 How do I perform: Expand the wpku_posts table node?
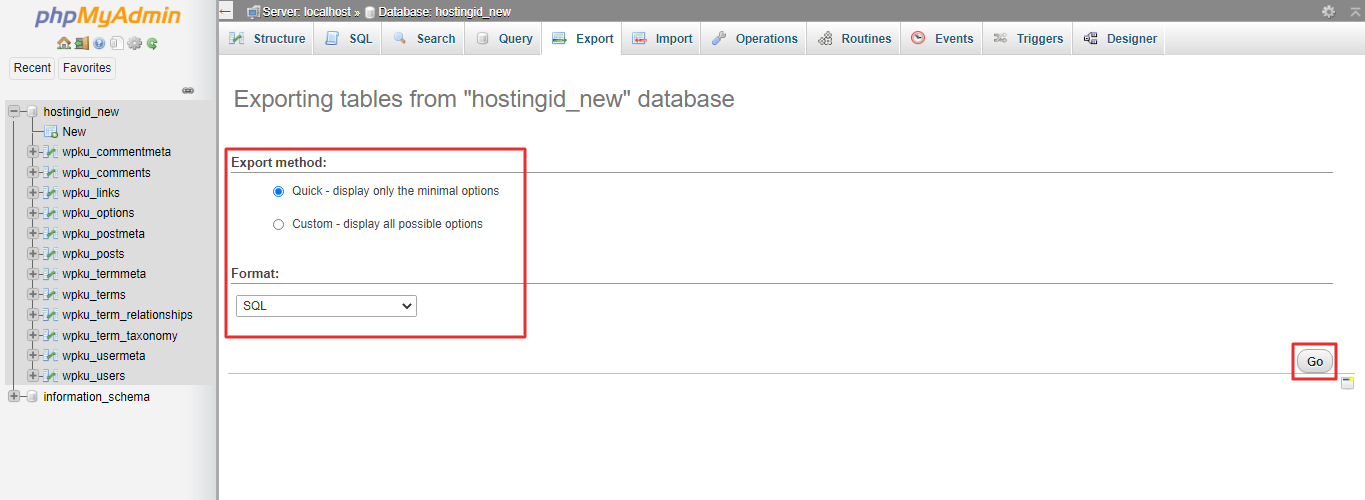[x=33, y=254]
